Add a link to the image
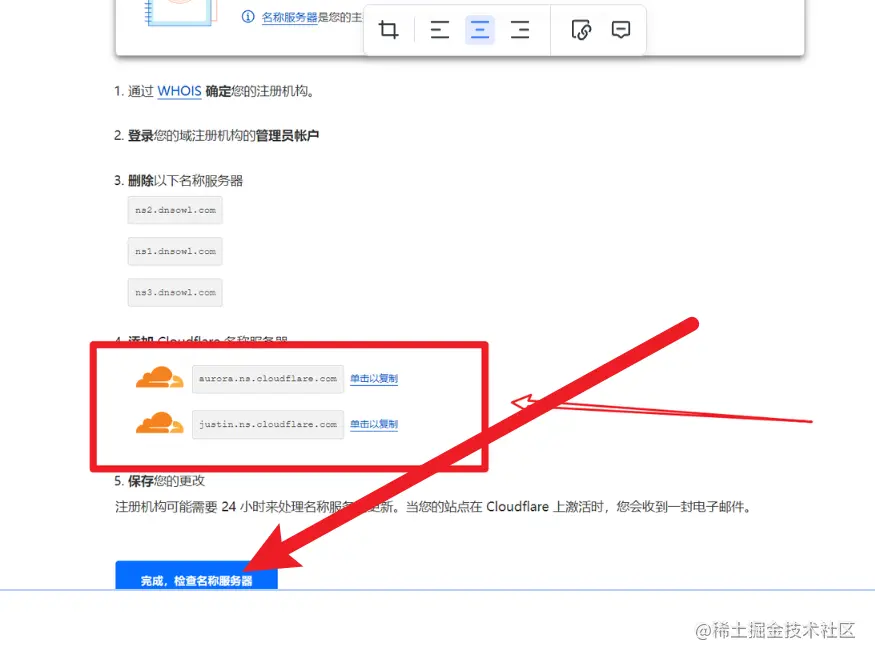This screenshot has width=875, height=660. [581, 30]
